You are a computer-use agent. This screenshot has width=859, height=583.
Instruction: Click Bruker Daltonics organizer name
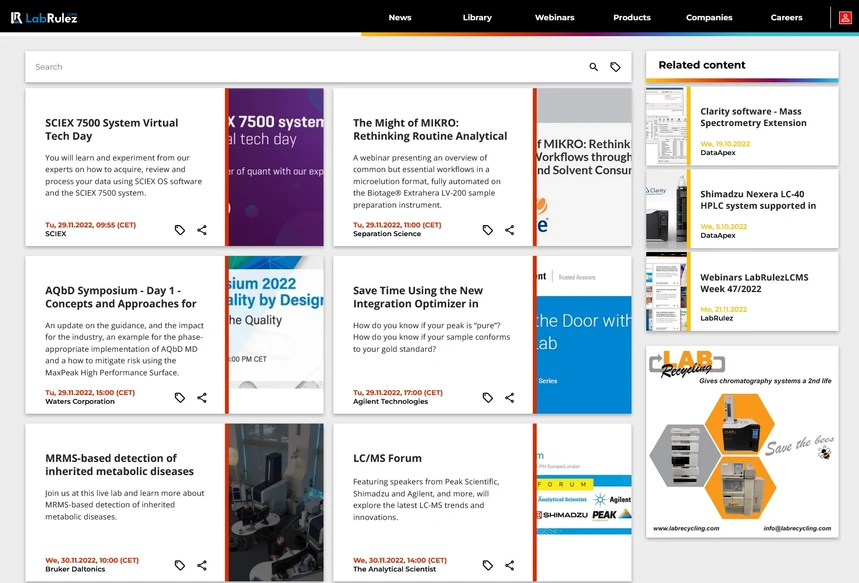tap(75, 569)
